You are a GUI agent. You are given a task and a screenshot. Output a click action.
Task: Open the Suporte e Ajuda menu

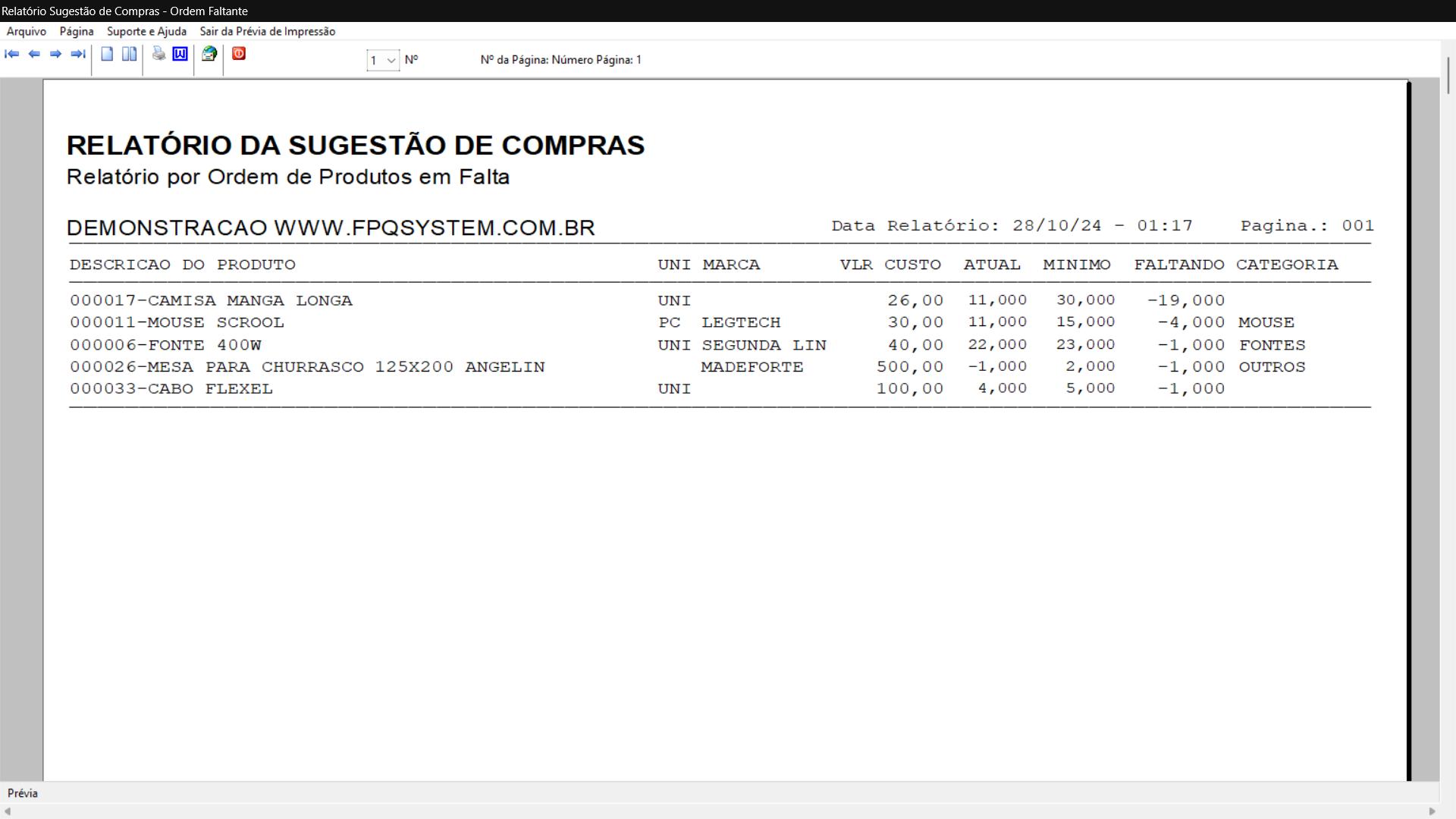coord(146,31)
